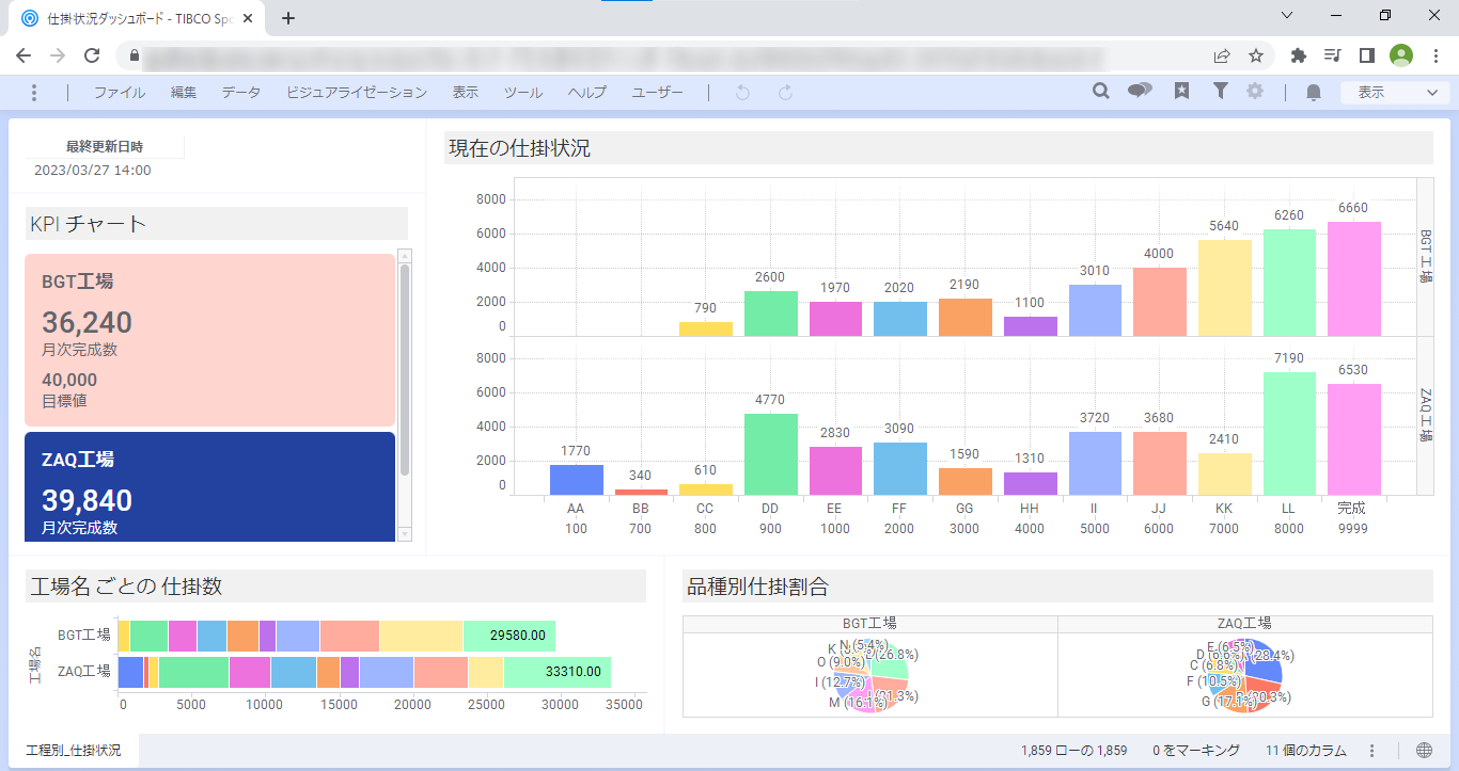Click the share page icon in address bar
The width and height of the screenshot is (1459, 771).
coord(1222,56)
